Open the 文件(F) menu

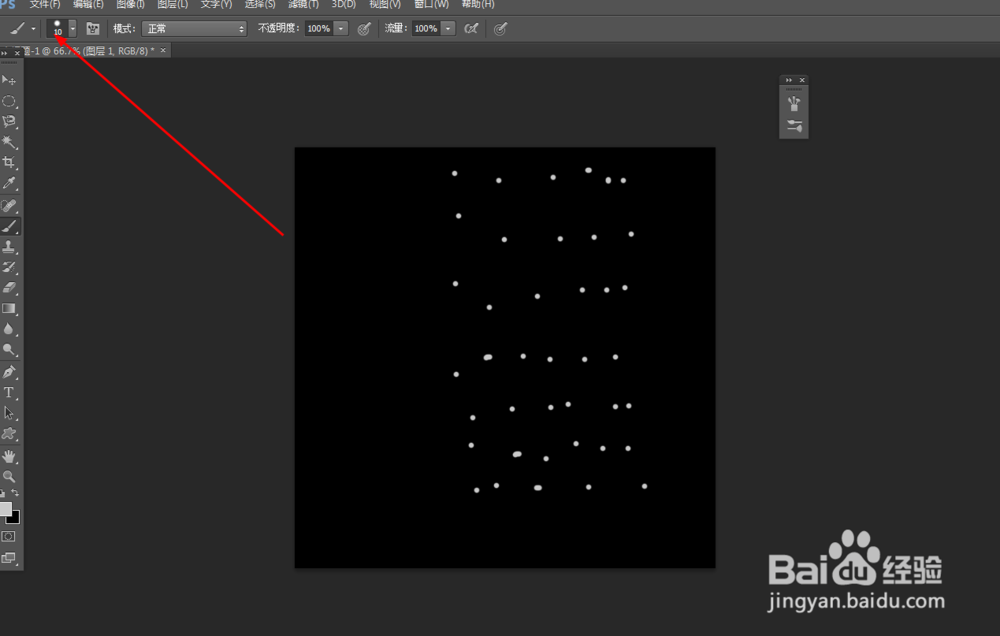pyautogui.click(x=45, y=4)
